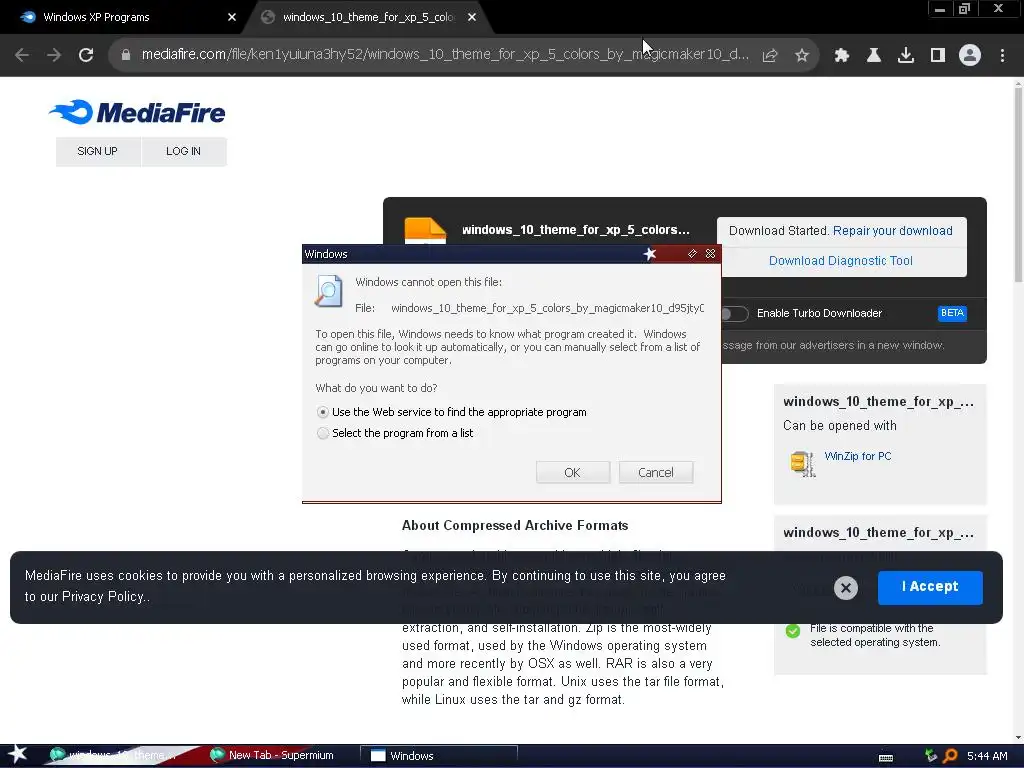Open the Start star button on taskbar
1024x768 pixels.
click(x=17, y=755)
